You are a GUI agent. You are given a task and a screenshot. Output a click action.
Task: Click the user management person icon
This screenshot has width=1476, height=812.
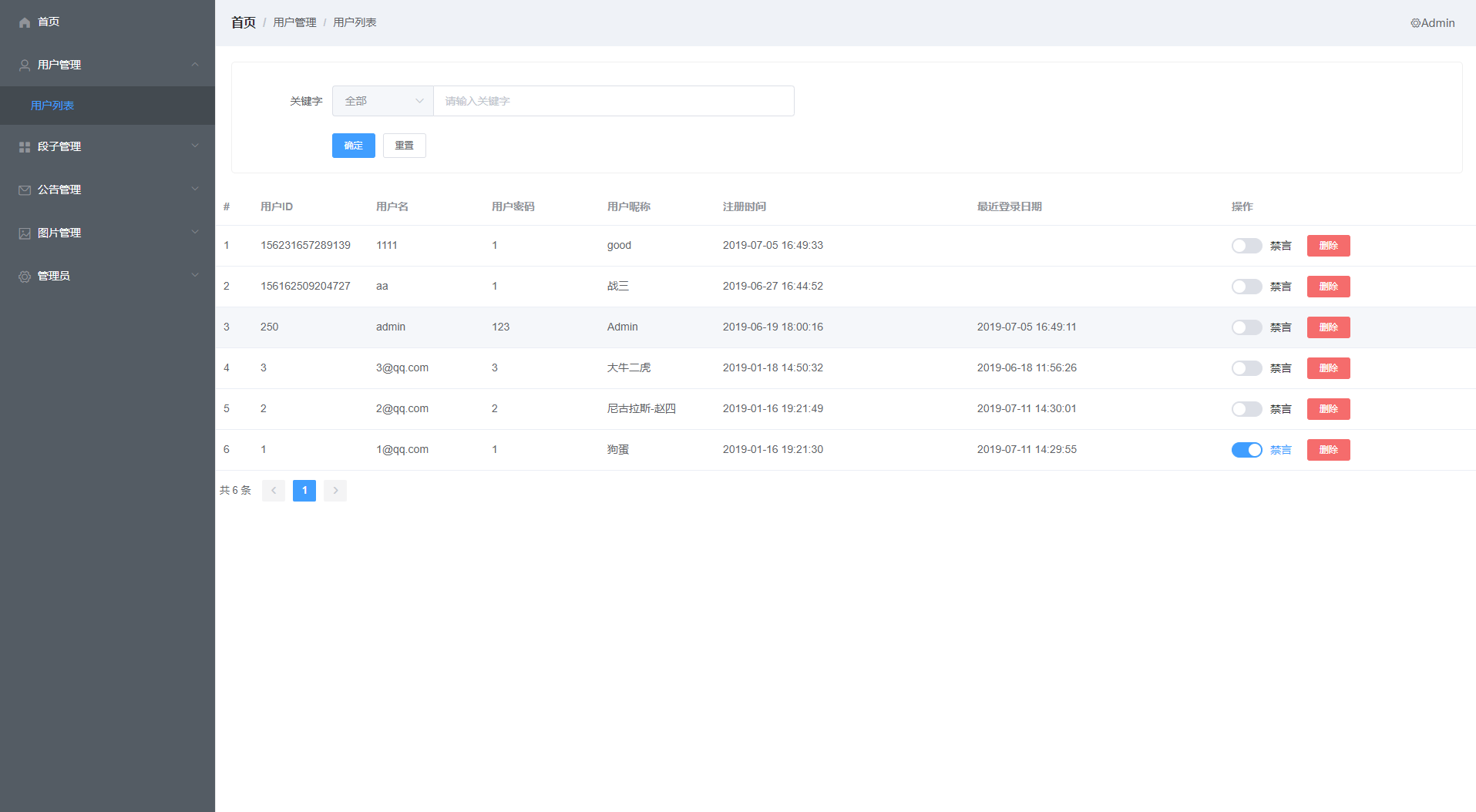(x=25, y=65)
